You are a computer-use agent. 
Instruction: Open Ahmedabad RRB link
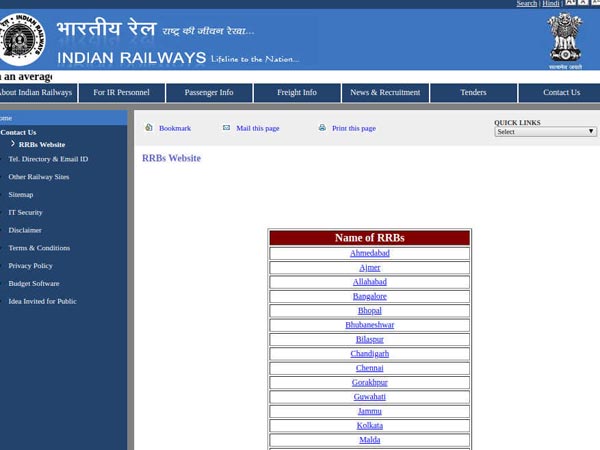(370, 253)
